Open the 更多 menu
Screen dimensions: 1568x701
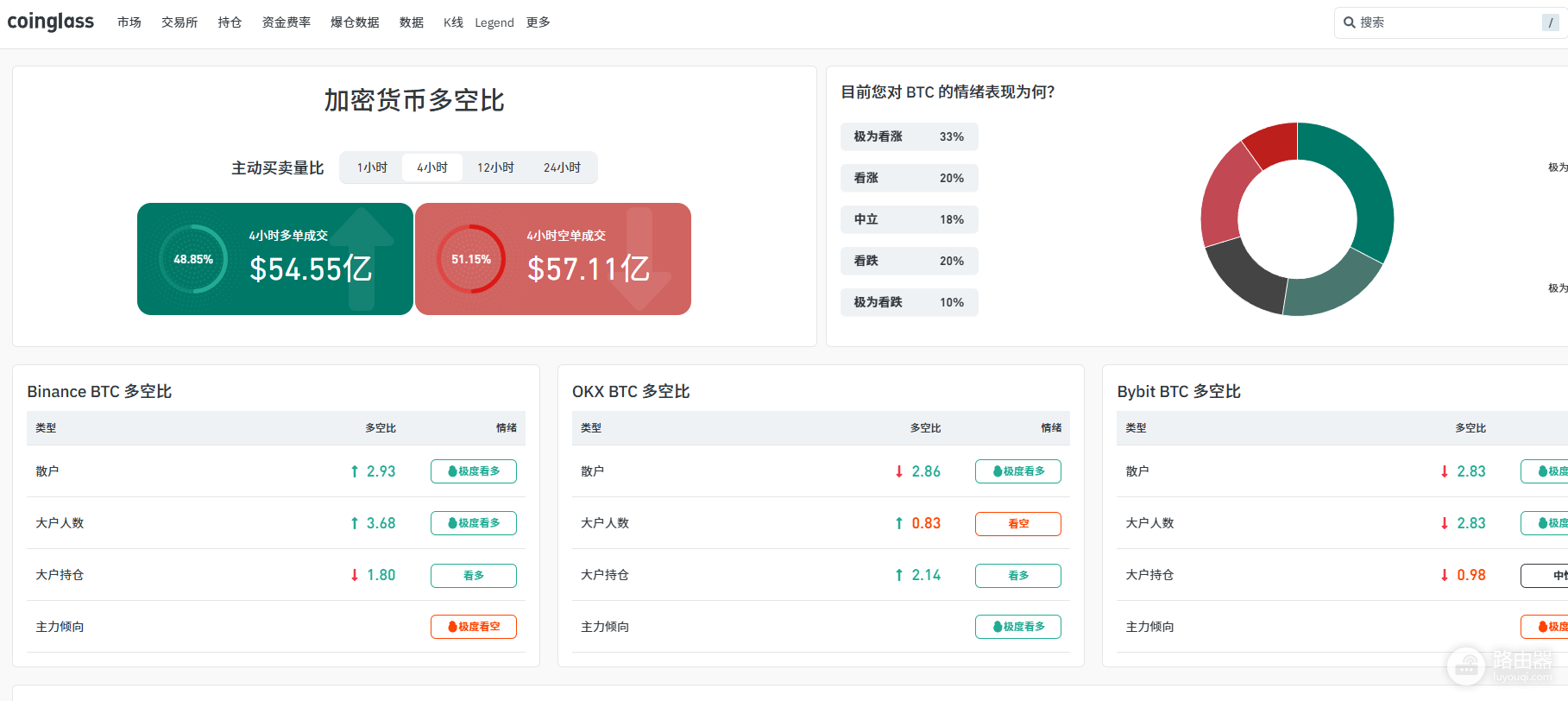[538, 22]
